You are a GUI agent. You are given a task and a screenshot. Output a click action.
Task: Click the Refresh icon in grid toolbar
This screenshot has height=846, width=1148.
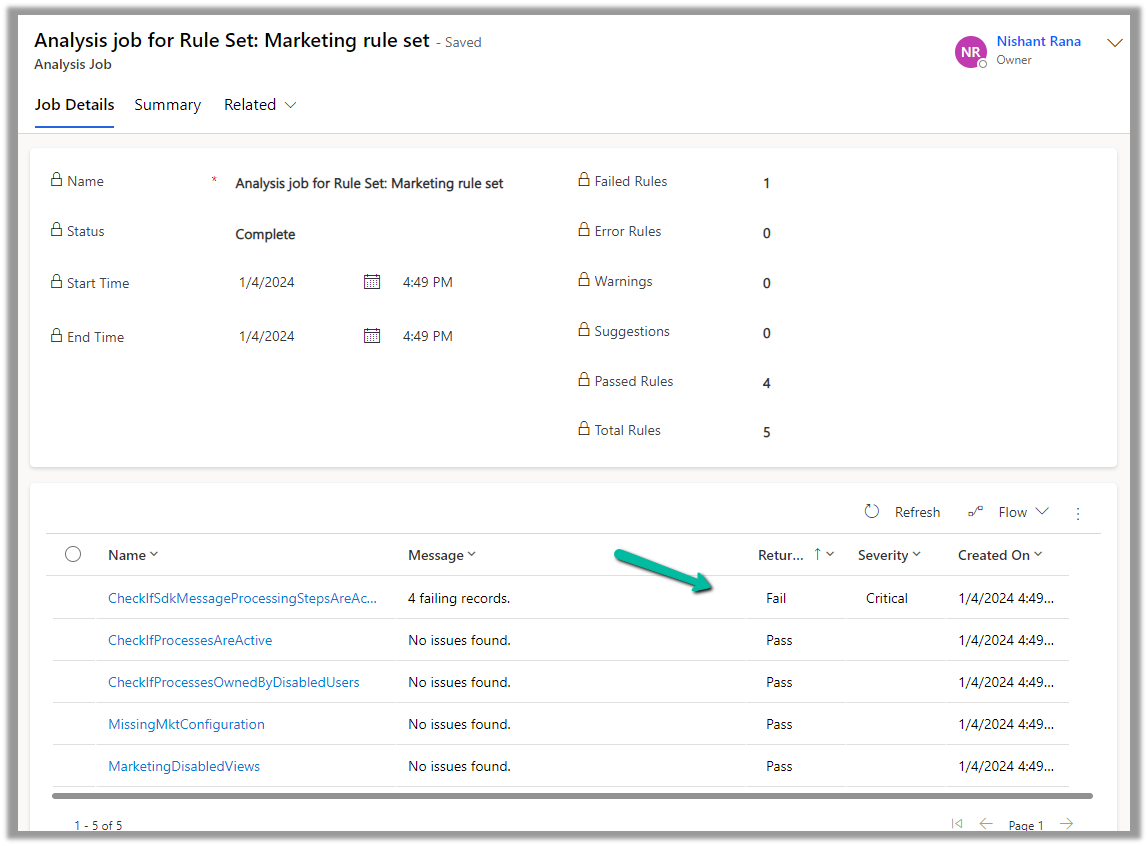(872, 512)
